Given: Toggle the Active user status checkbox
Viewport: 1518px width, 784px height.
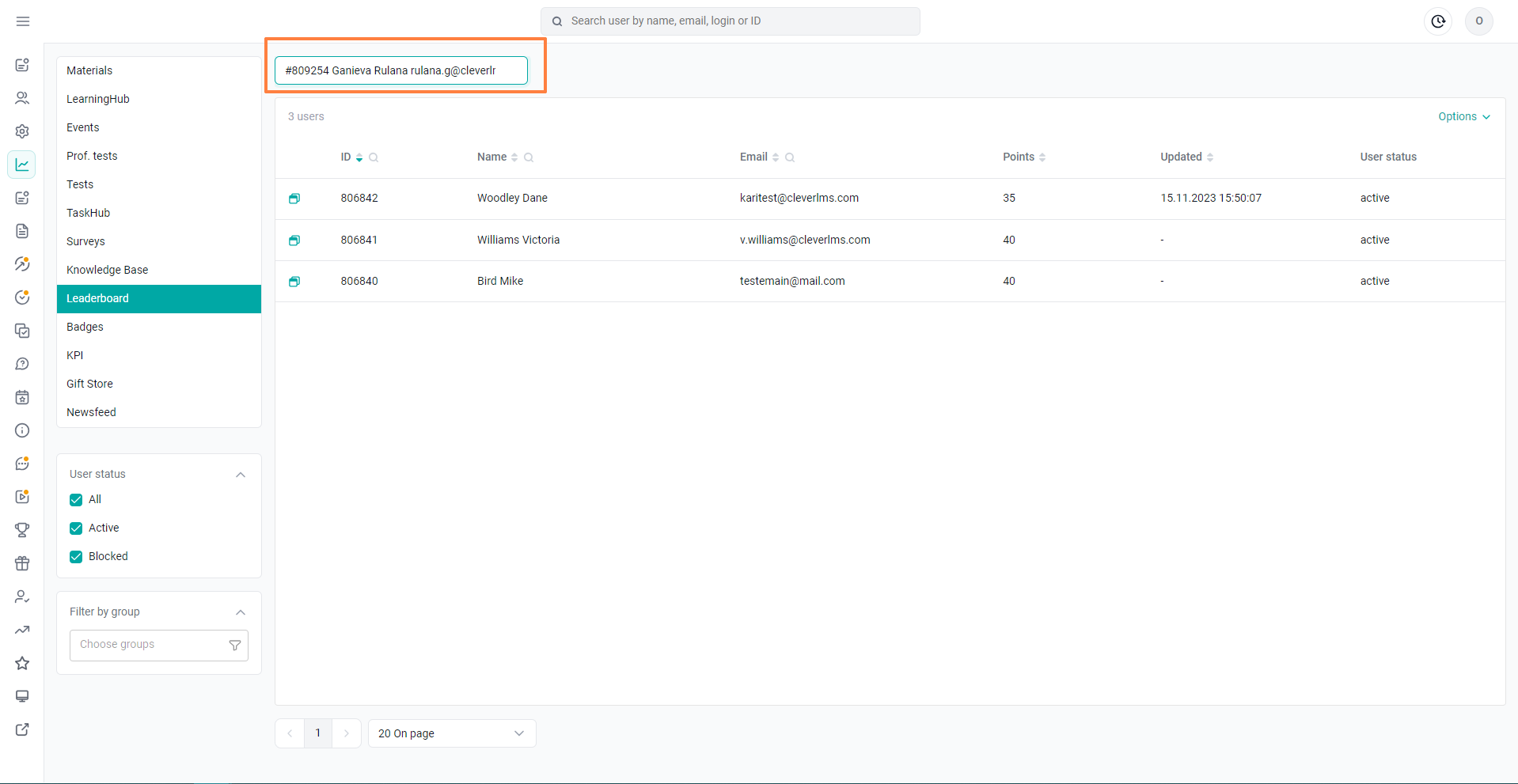Looking at the screenshot, I should click(x=76, y=528).
